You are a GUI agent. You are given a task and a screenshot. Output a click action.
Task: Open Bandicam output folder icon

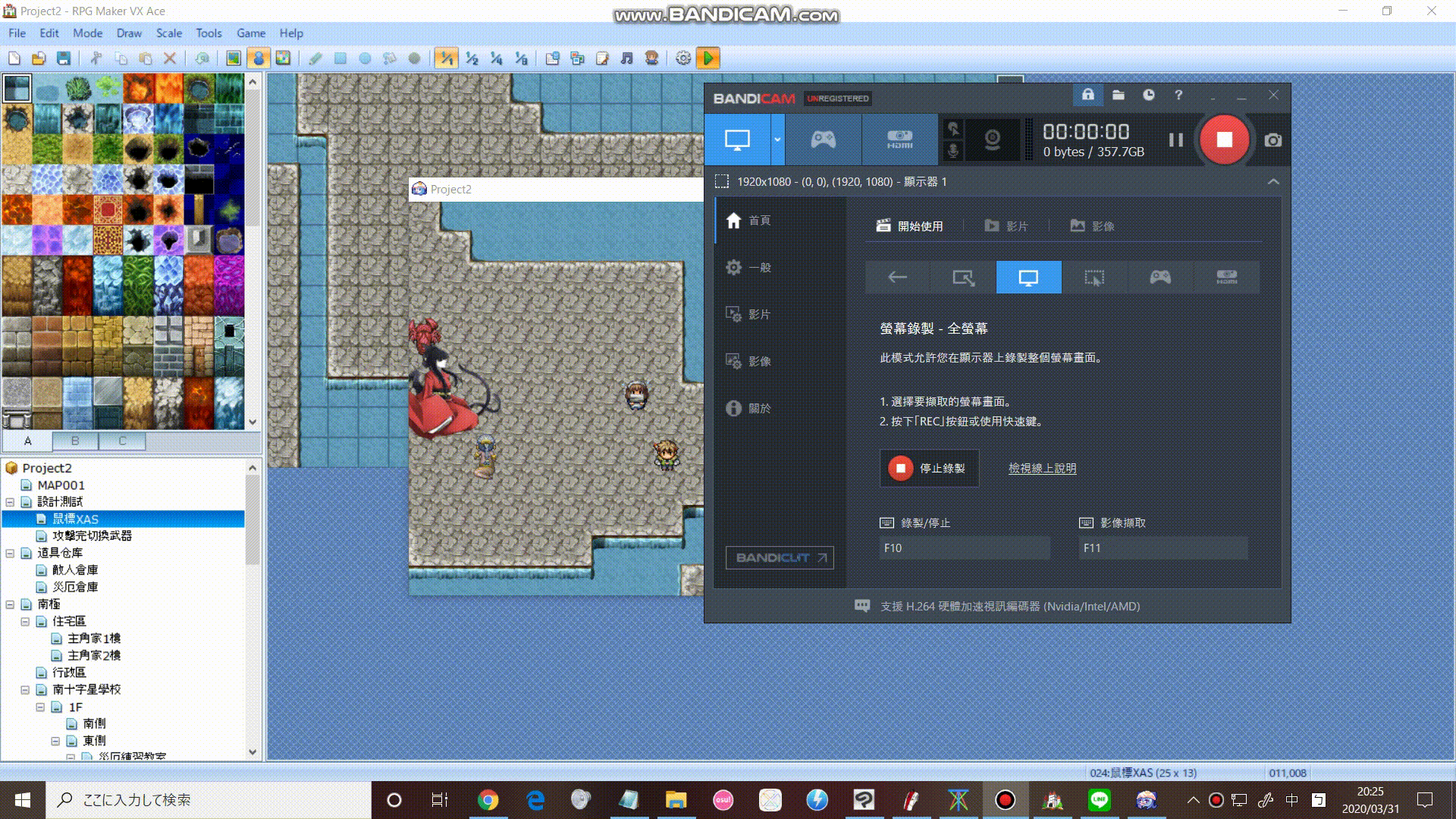click(1118, 95)
